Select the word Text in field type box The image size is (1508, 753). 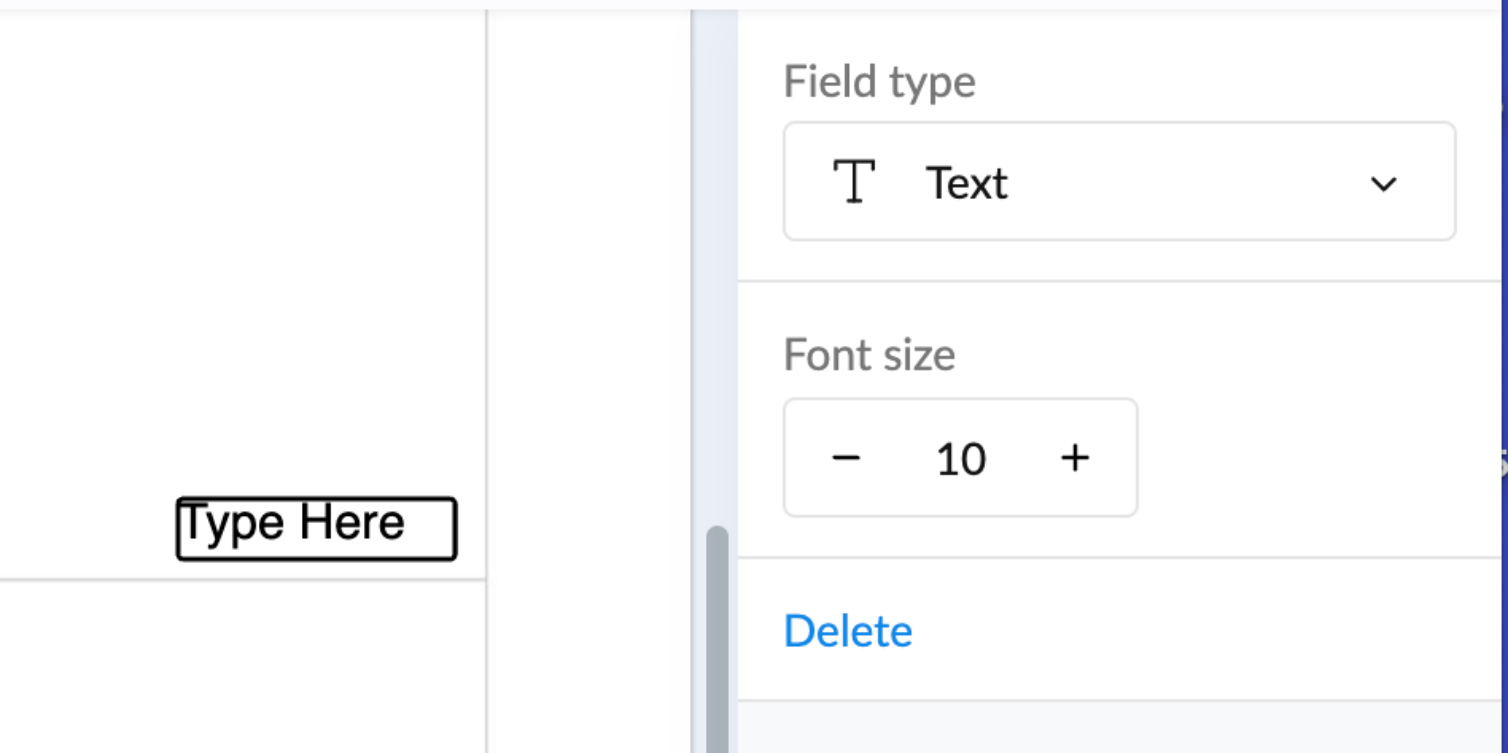(x=966, y=183)
